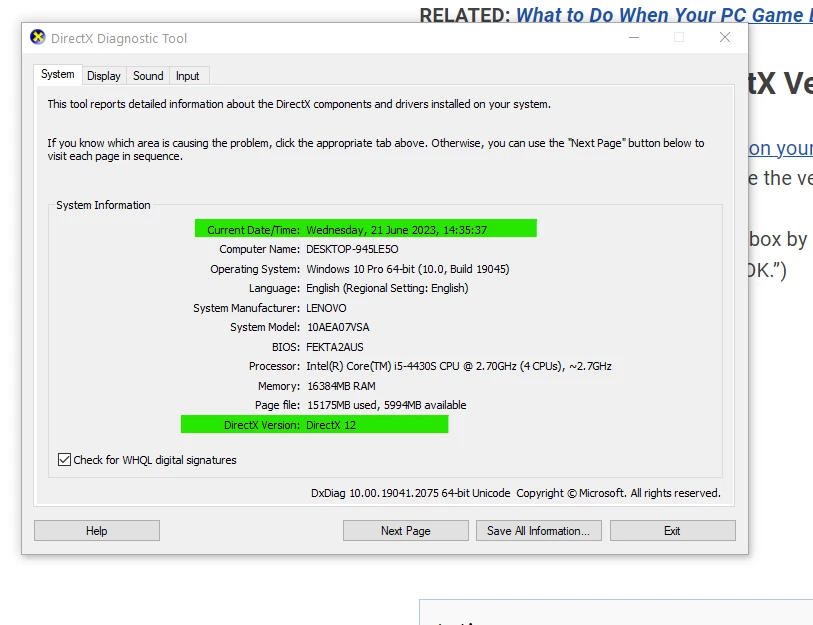Click Save All Information button
The width and height of the screenshot is (813, 625).
point(539,531)
